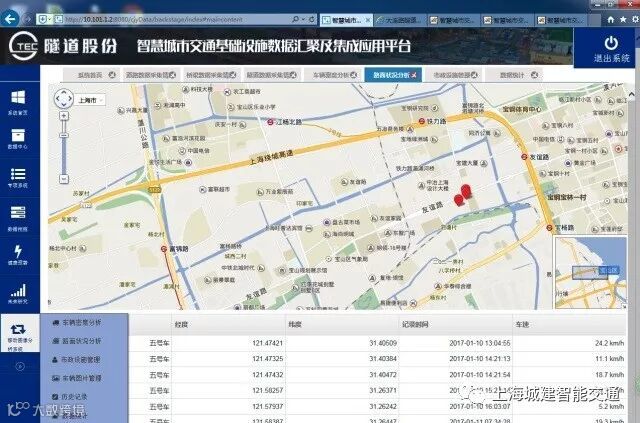Close the 系统首页 tab with its X
Screen dimensions: 640x423
[112, 75]
